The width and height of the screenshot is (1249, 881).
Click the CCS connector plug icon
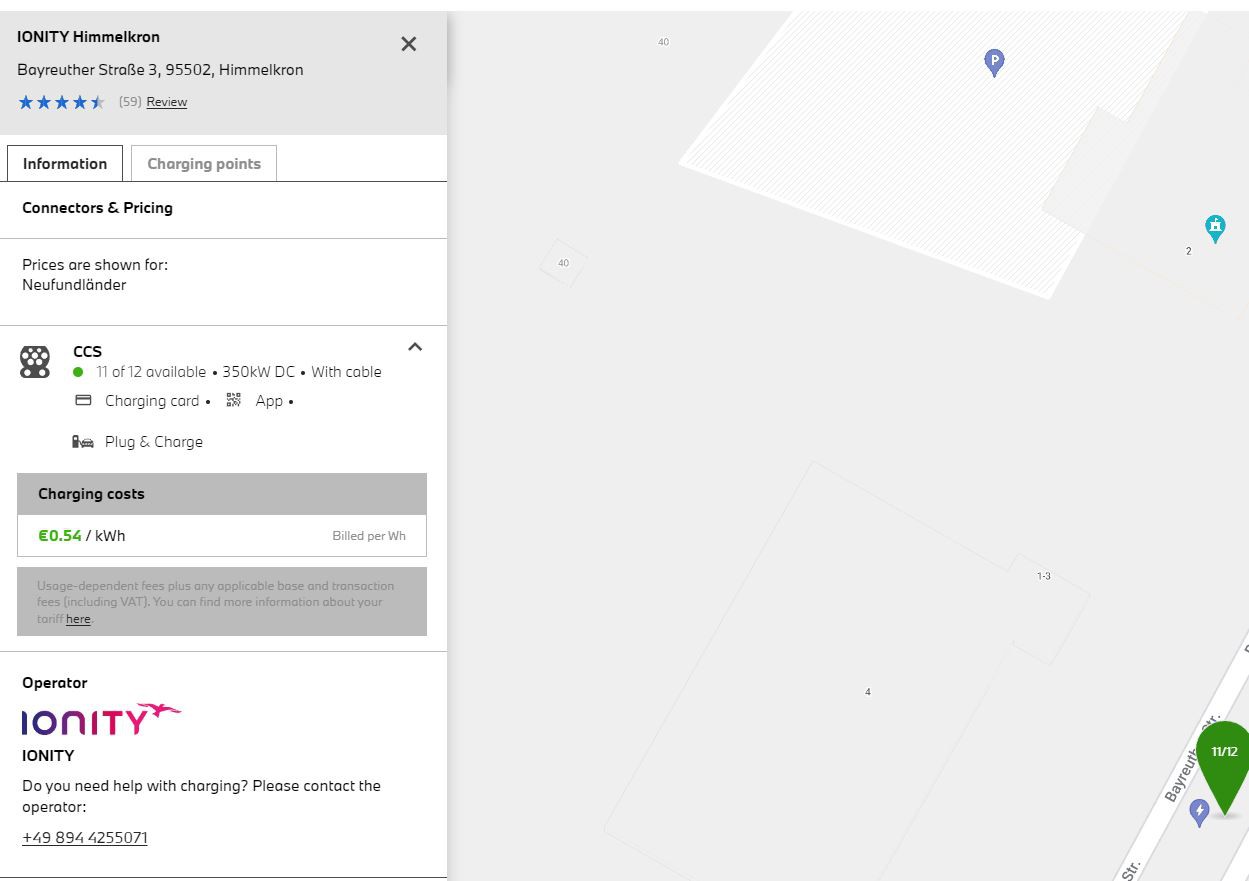point(35,361)
